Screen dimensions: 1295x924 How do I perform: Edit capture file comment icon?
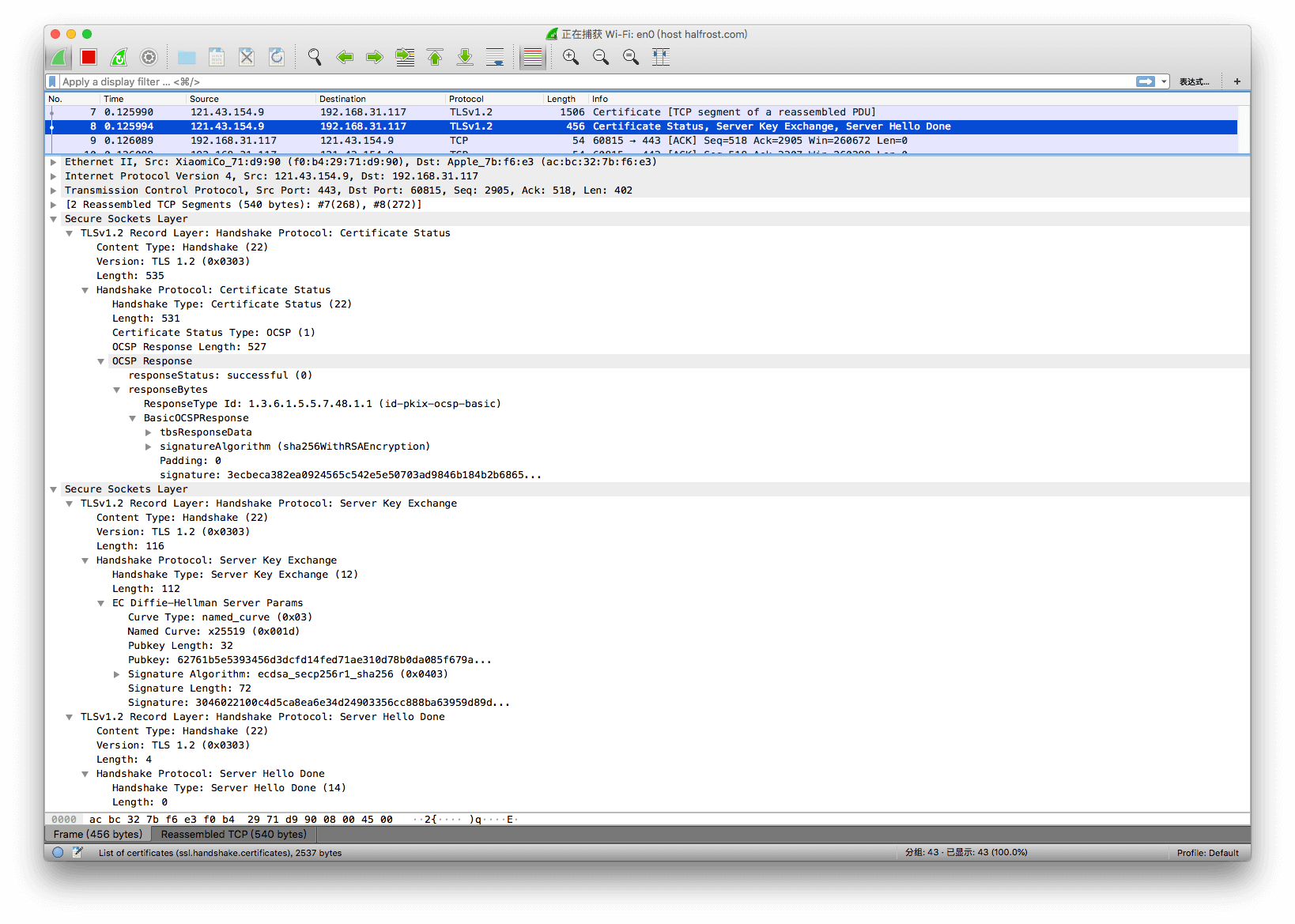click(77, 853)
